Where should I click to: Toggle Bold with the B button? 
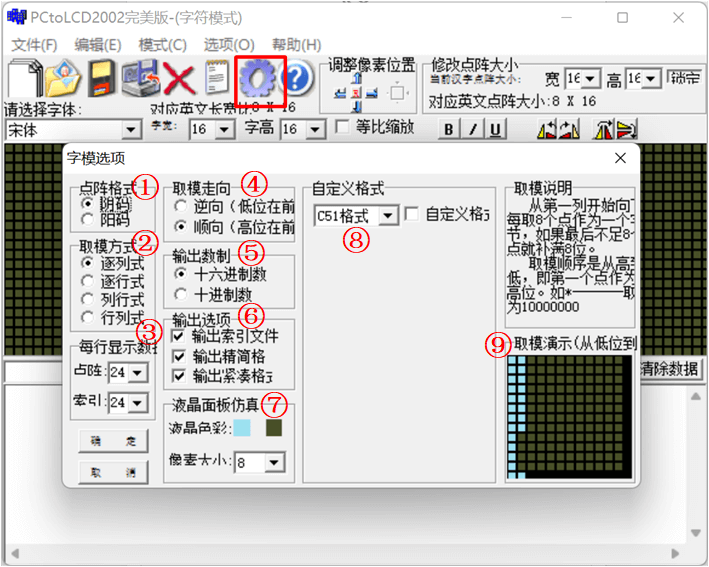[x=449, y=129]
